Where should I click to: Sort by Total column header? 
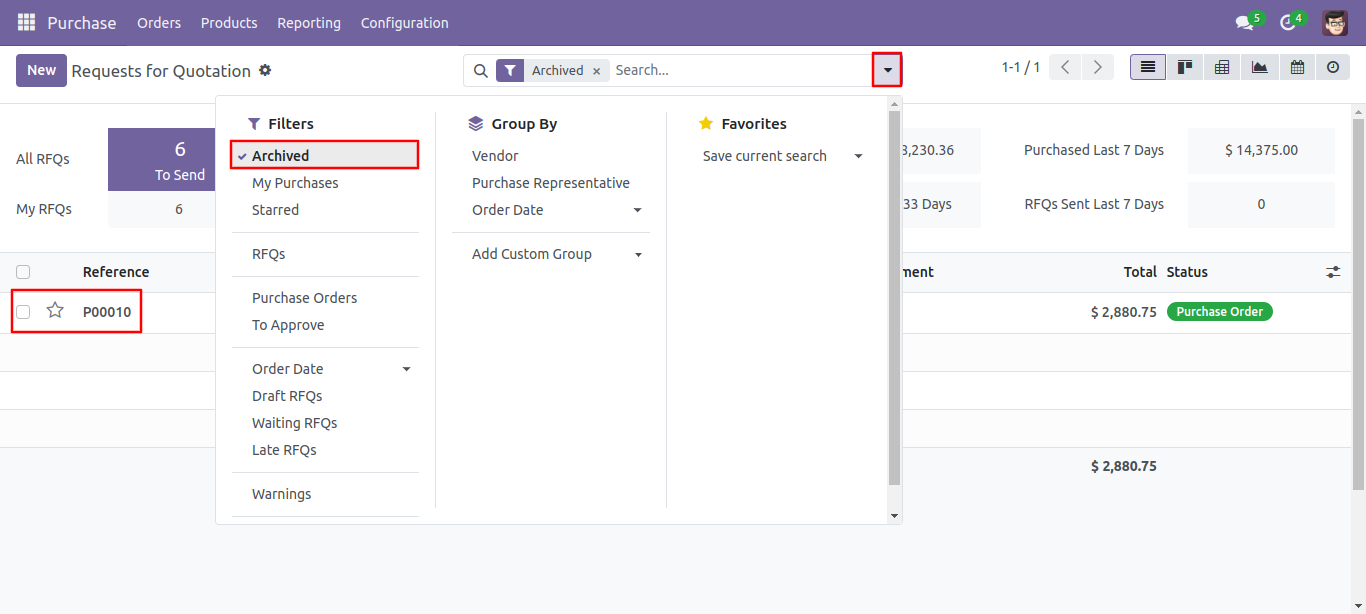(x=1140, y=272)
